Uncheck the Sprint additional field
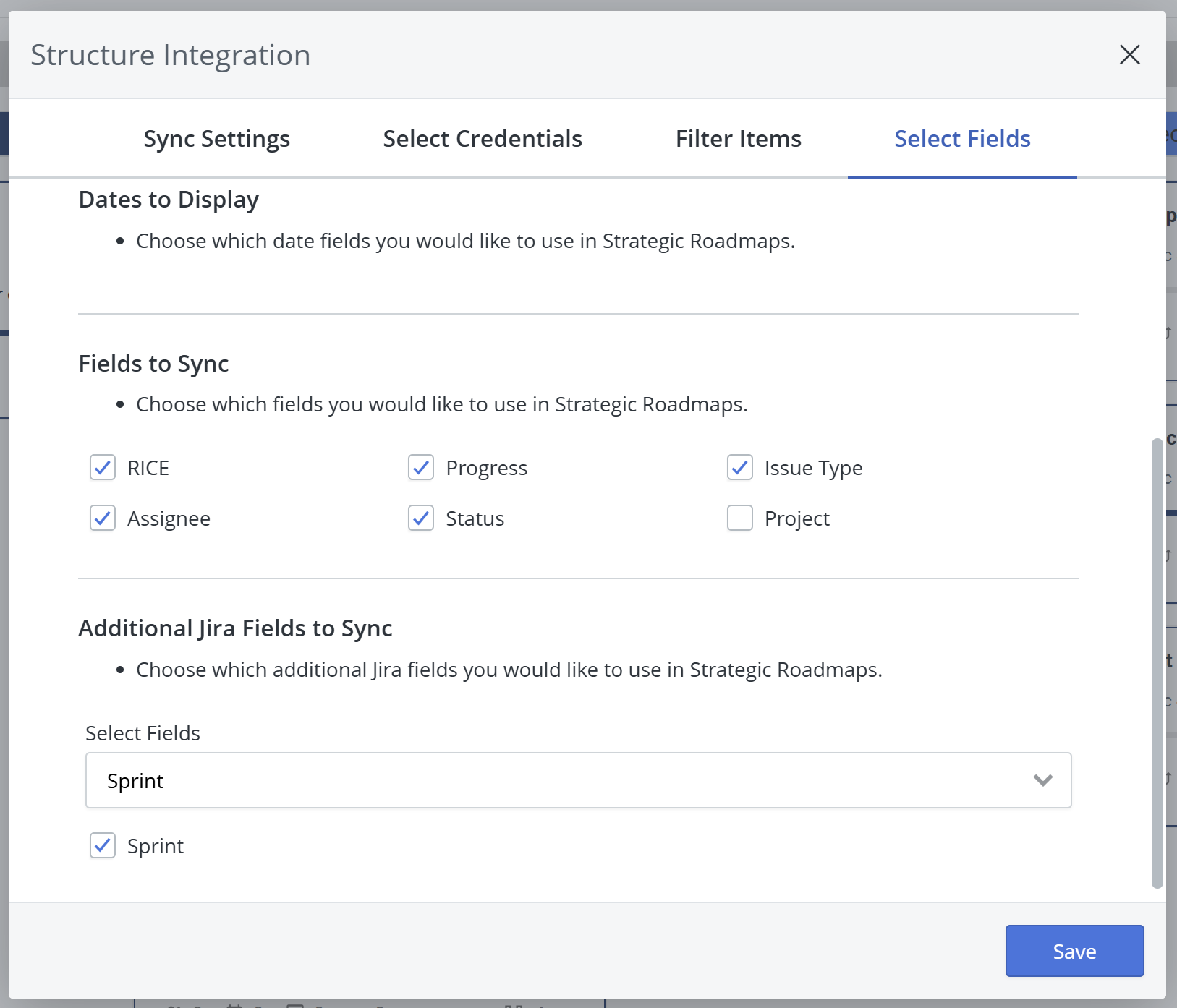The image size is (1177, 1008). click(x=103, y=845)
